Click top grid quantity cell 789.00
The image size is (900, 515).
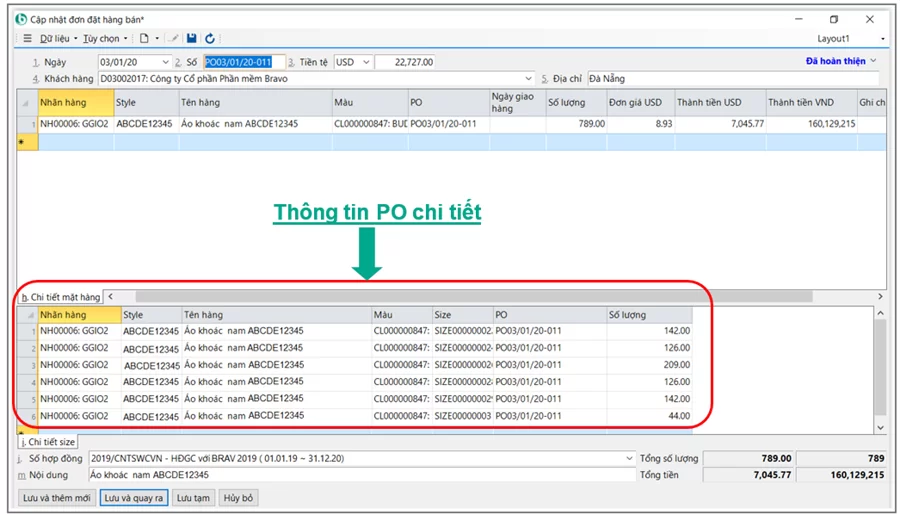click(x=576, y=124)
